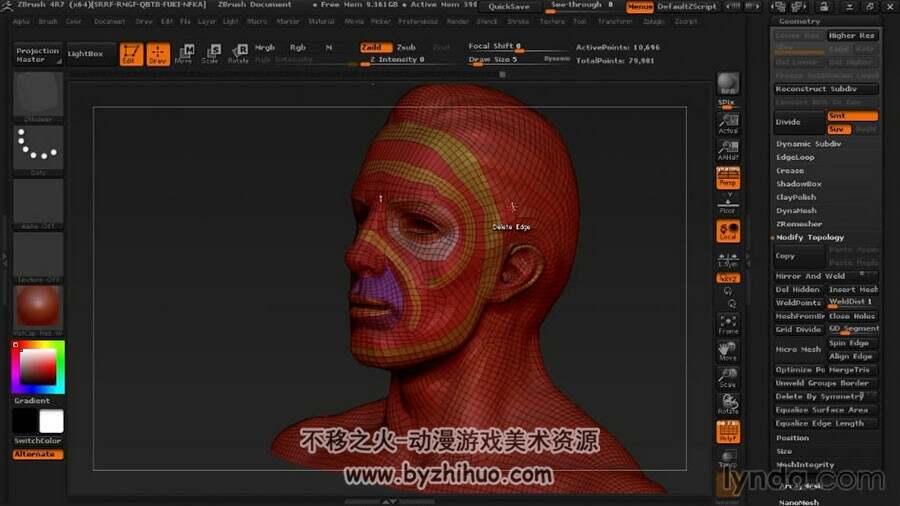Screen dimensions: 900x506
Task: Select the Move transform tool in top shelf
Action: 184,54
